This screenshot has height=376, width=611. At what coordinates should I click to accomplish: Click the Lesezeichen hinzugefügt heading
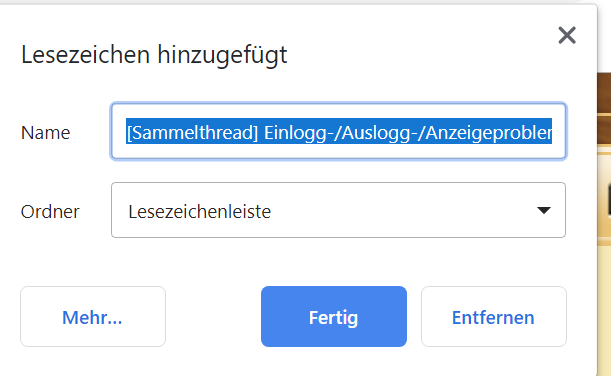click(154, 55)
